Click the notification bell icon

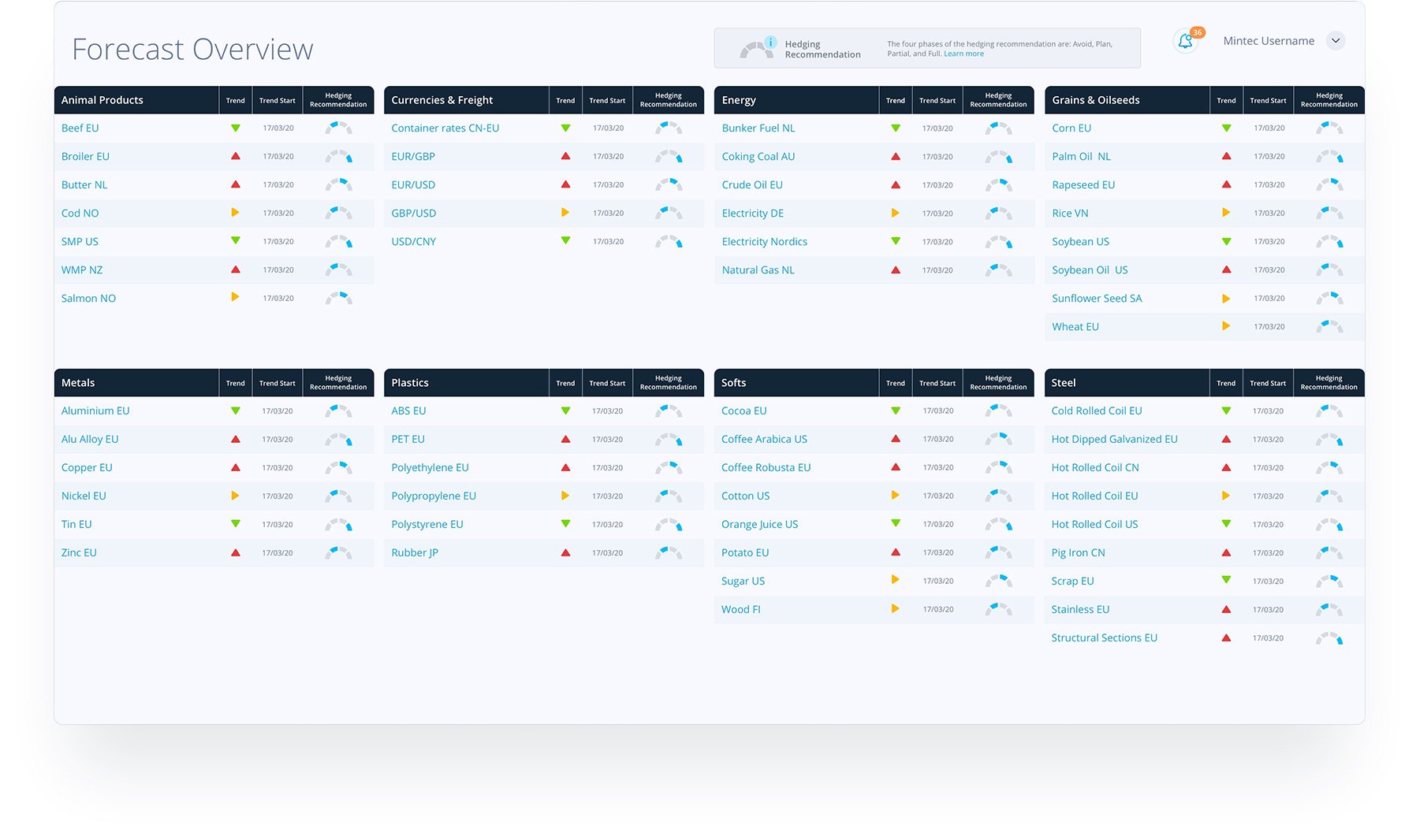coord(1186,41)
